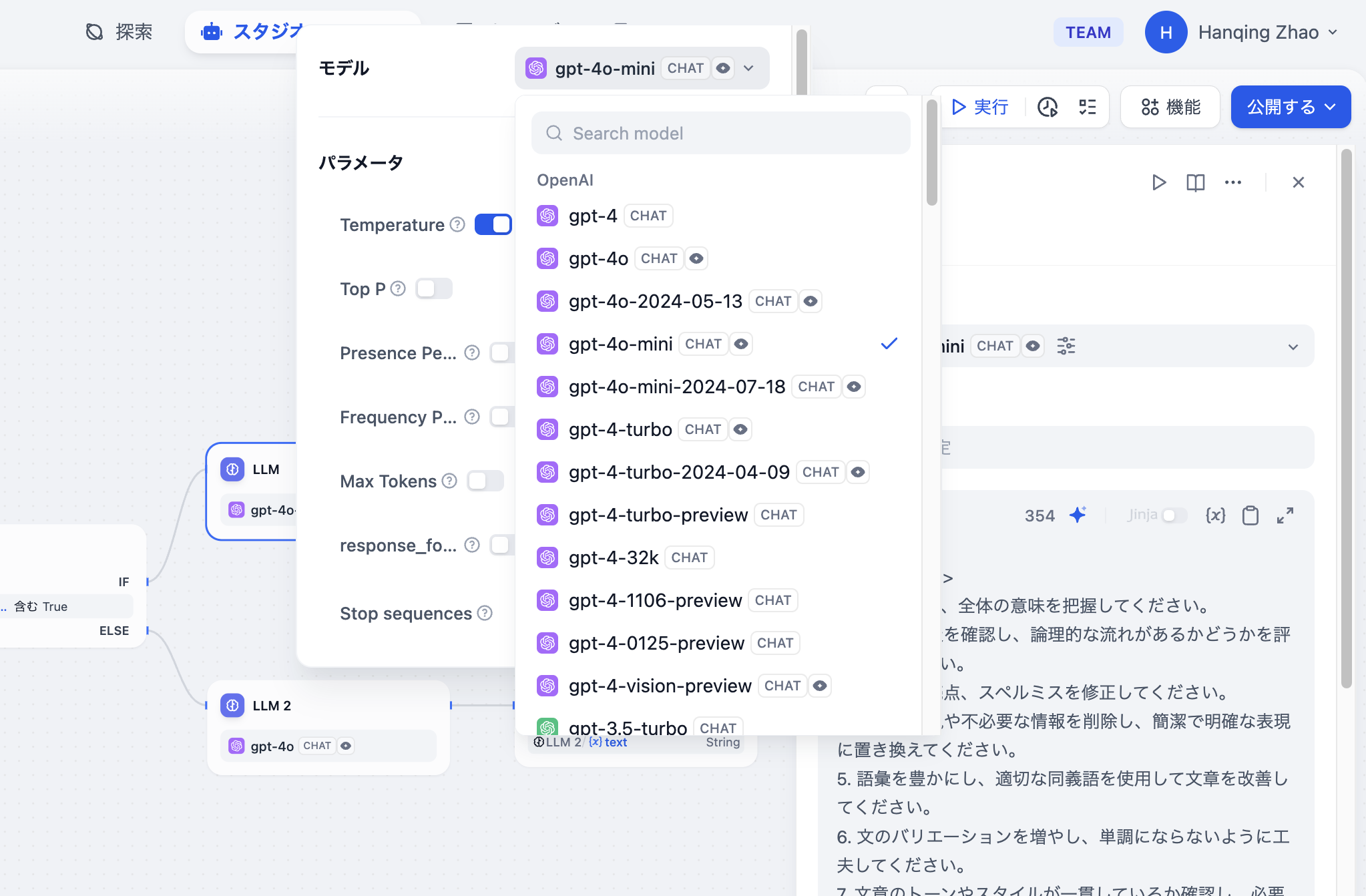Viewport: 1366px width, 896px height.
Task: Expand the prompt editor fullscreen
Action: (x=1285, y=515)
